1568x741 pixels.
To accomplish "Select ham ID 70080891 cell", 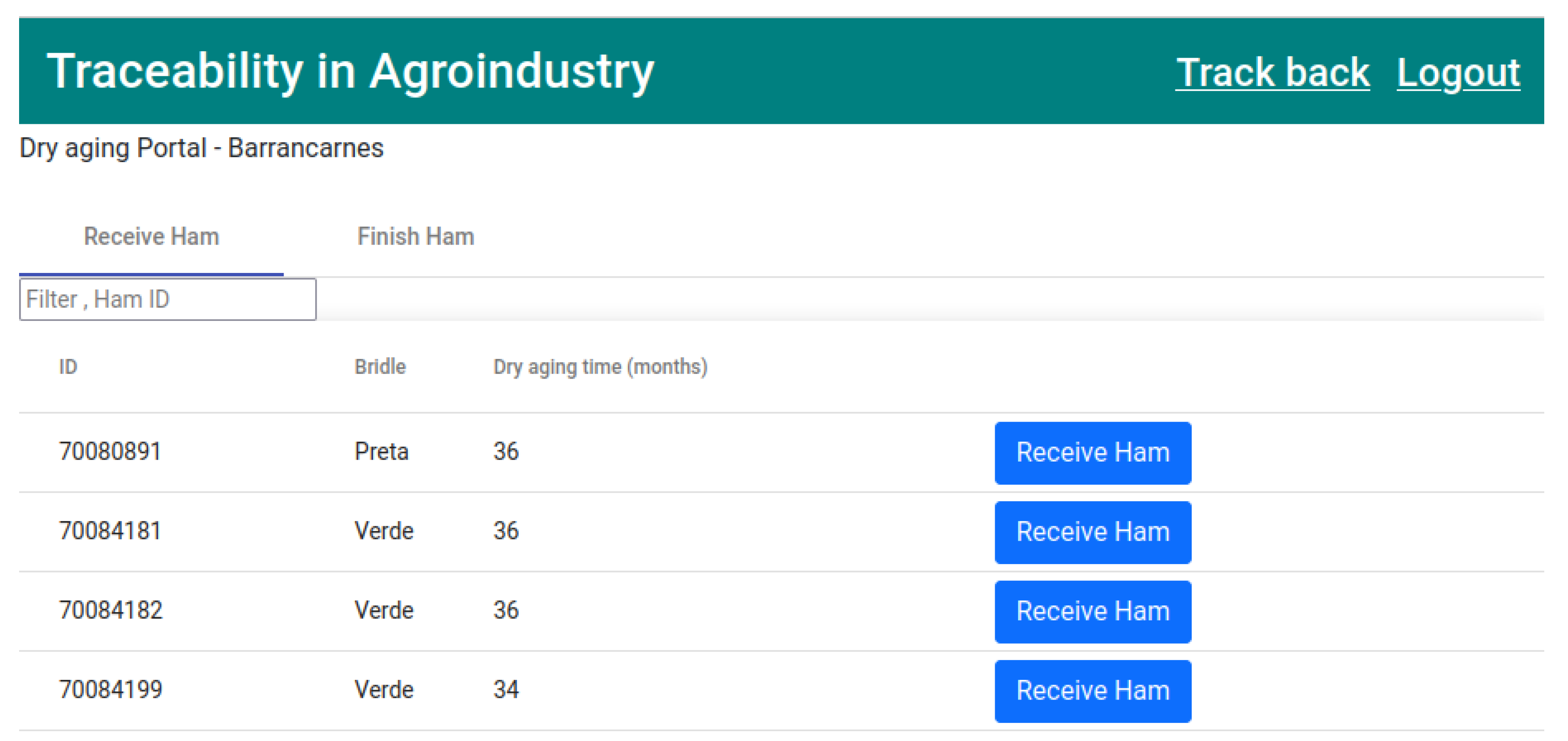I will pos(110,452).
